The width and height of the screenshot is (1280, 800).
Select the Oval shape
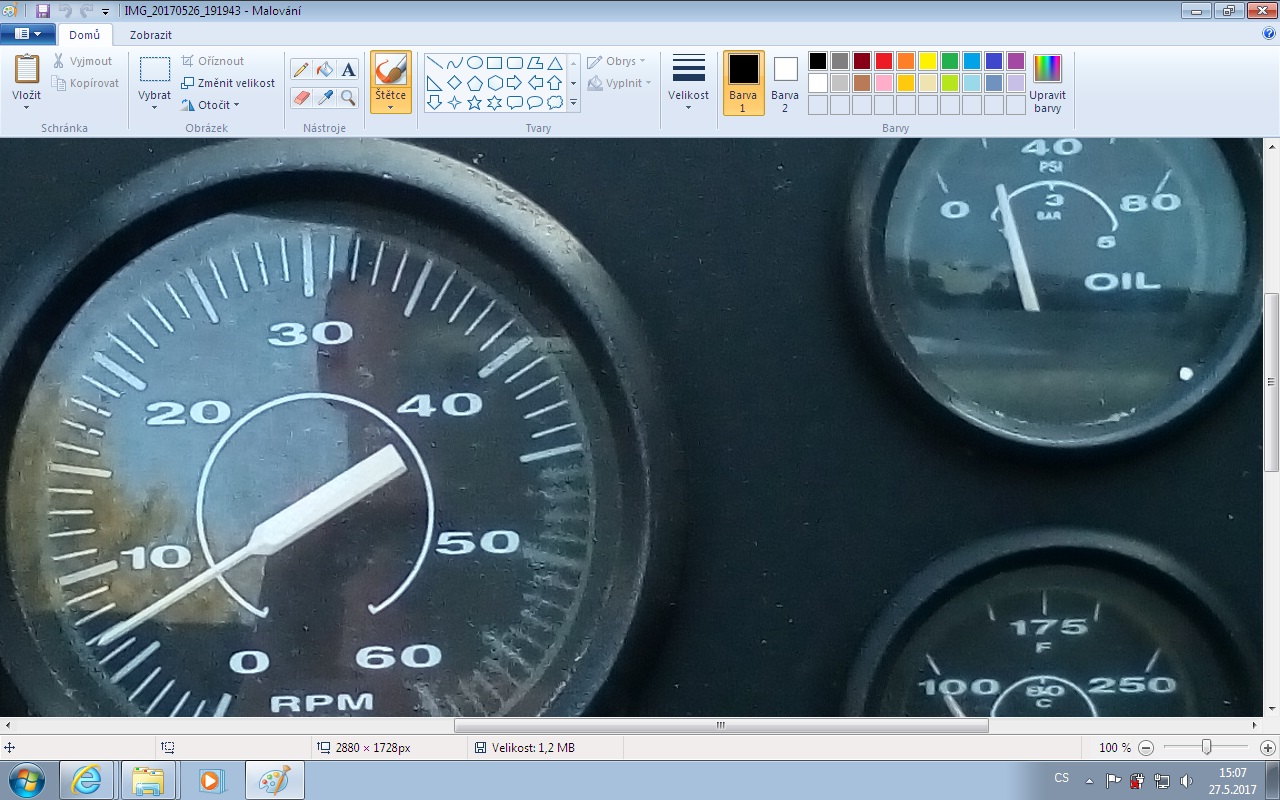[475, 63]
